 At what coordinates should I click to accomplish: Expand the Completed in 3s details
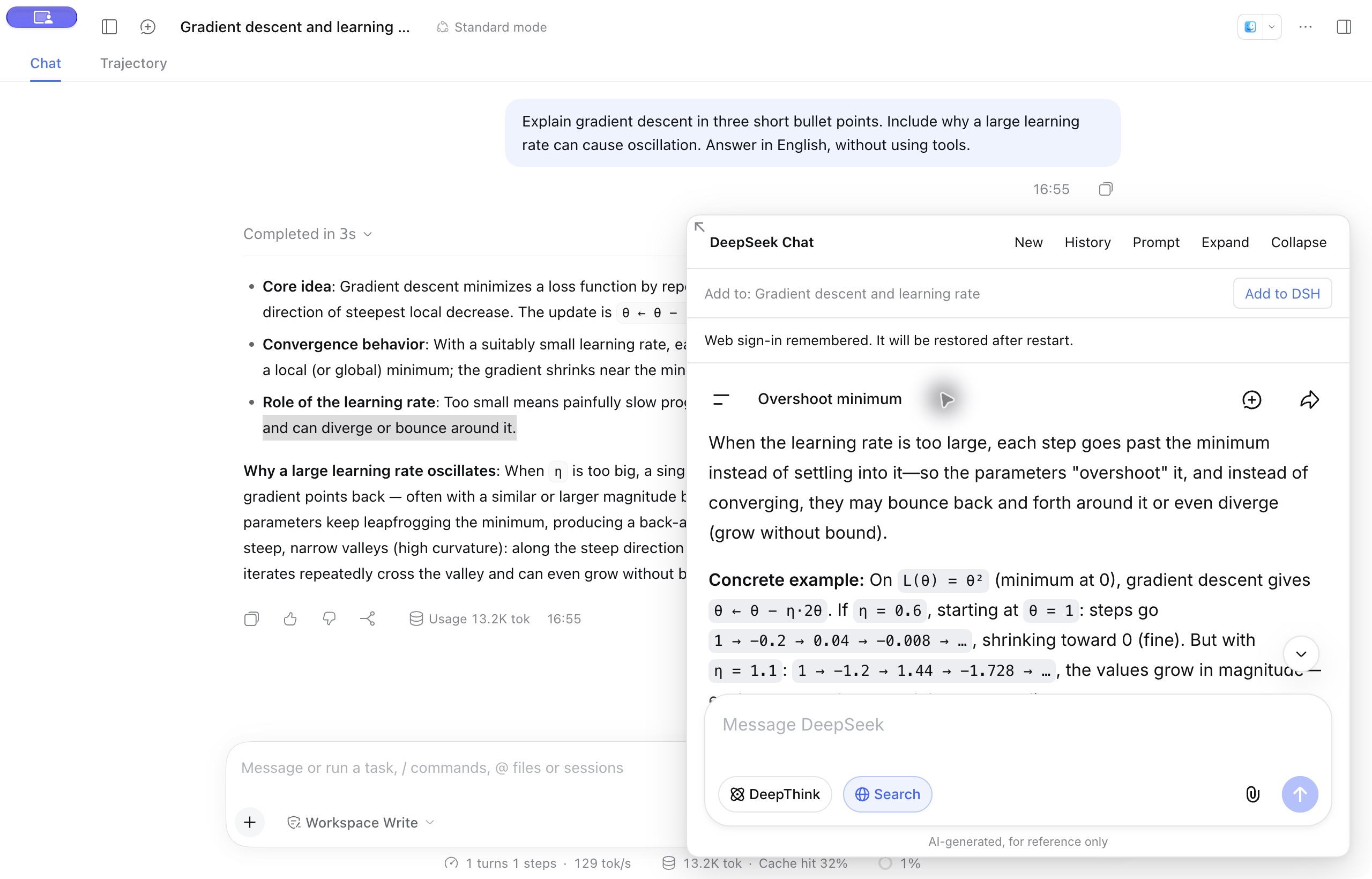tap(308, 234)
